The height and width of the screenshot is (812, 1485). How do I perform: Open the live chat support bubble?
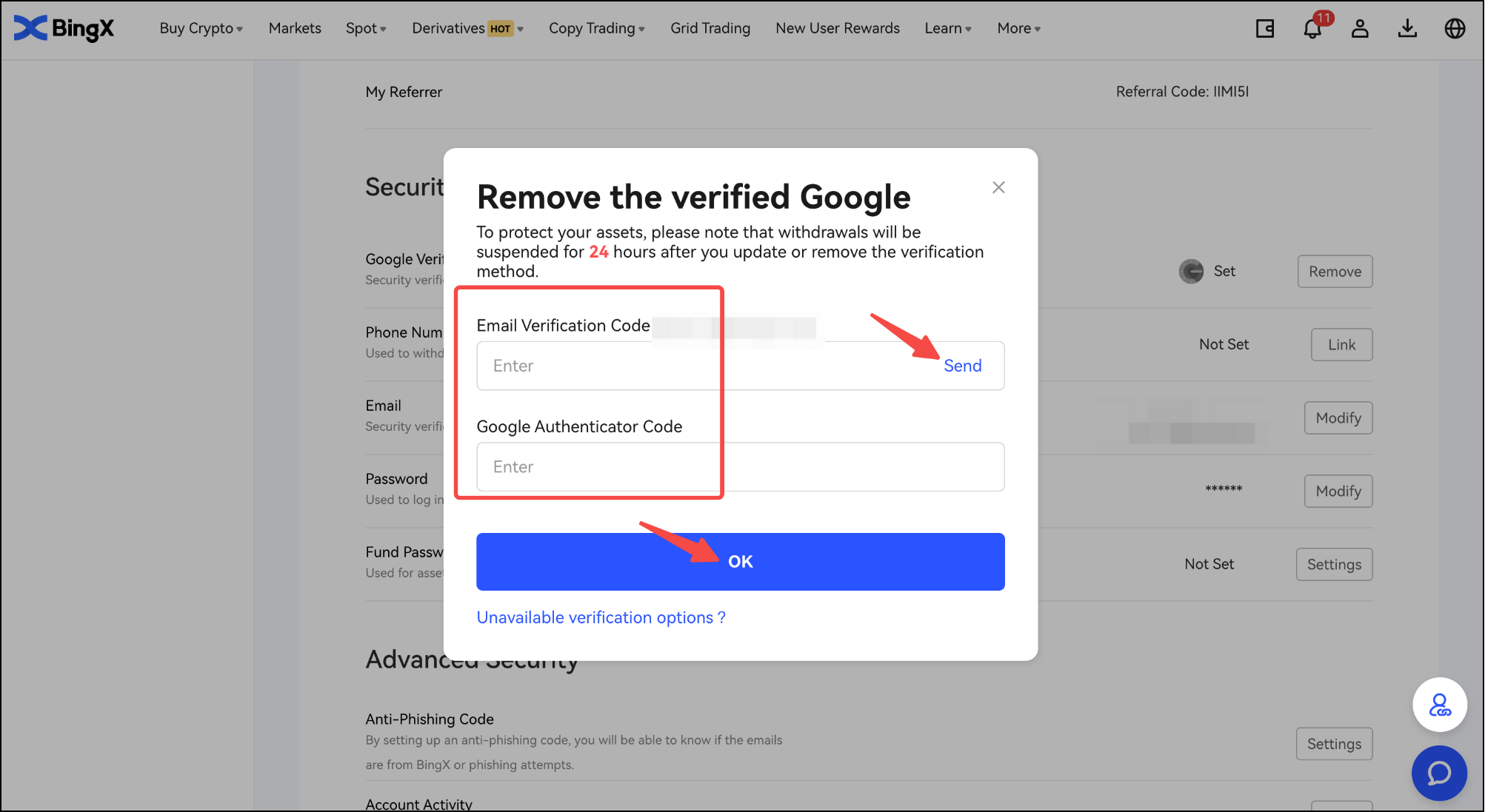pyautogui.click(x=1439, y=773)
